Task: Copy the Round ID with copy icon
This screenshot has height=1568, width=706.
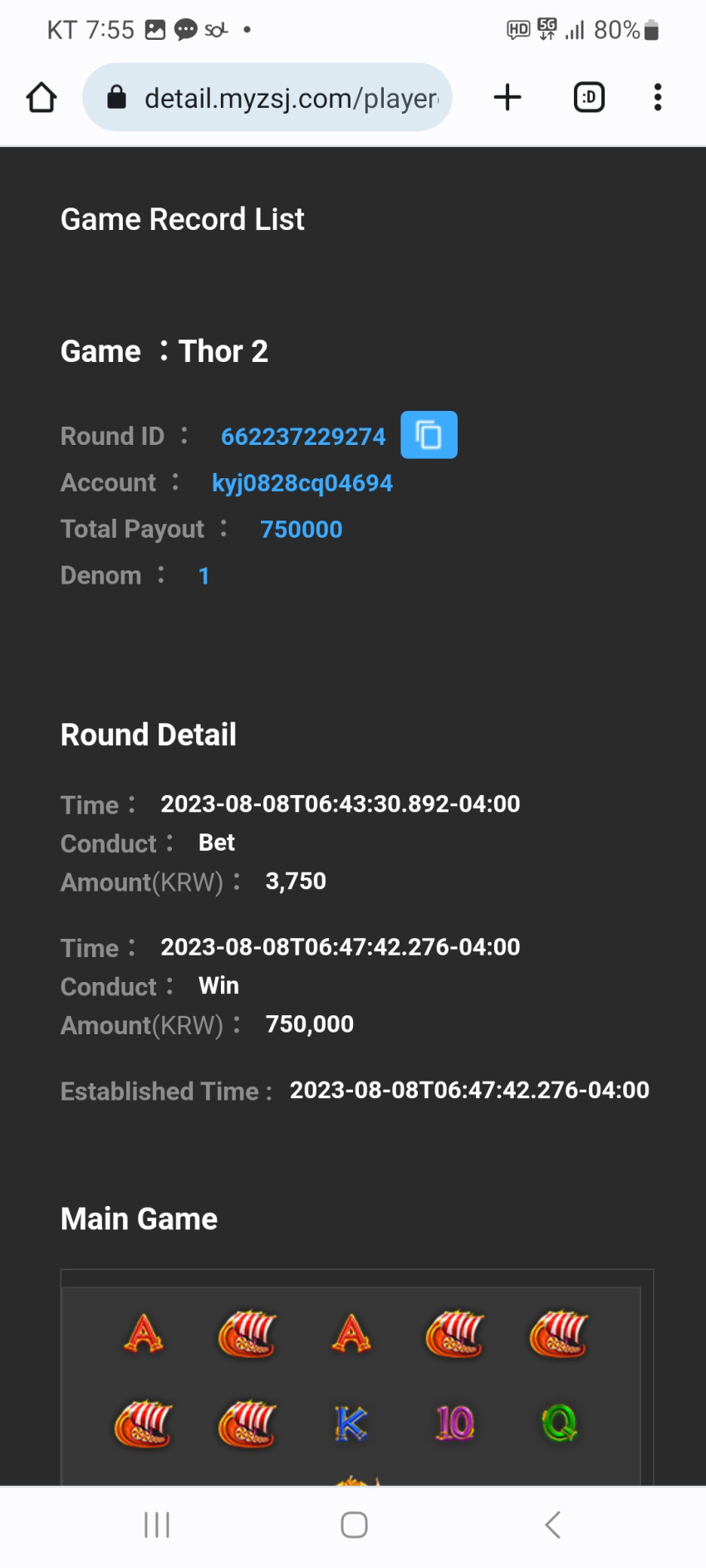Action: [x=429, y=435]
